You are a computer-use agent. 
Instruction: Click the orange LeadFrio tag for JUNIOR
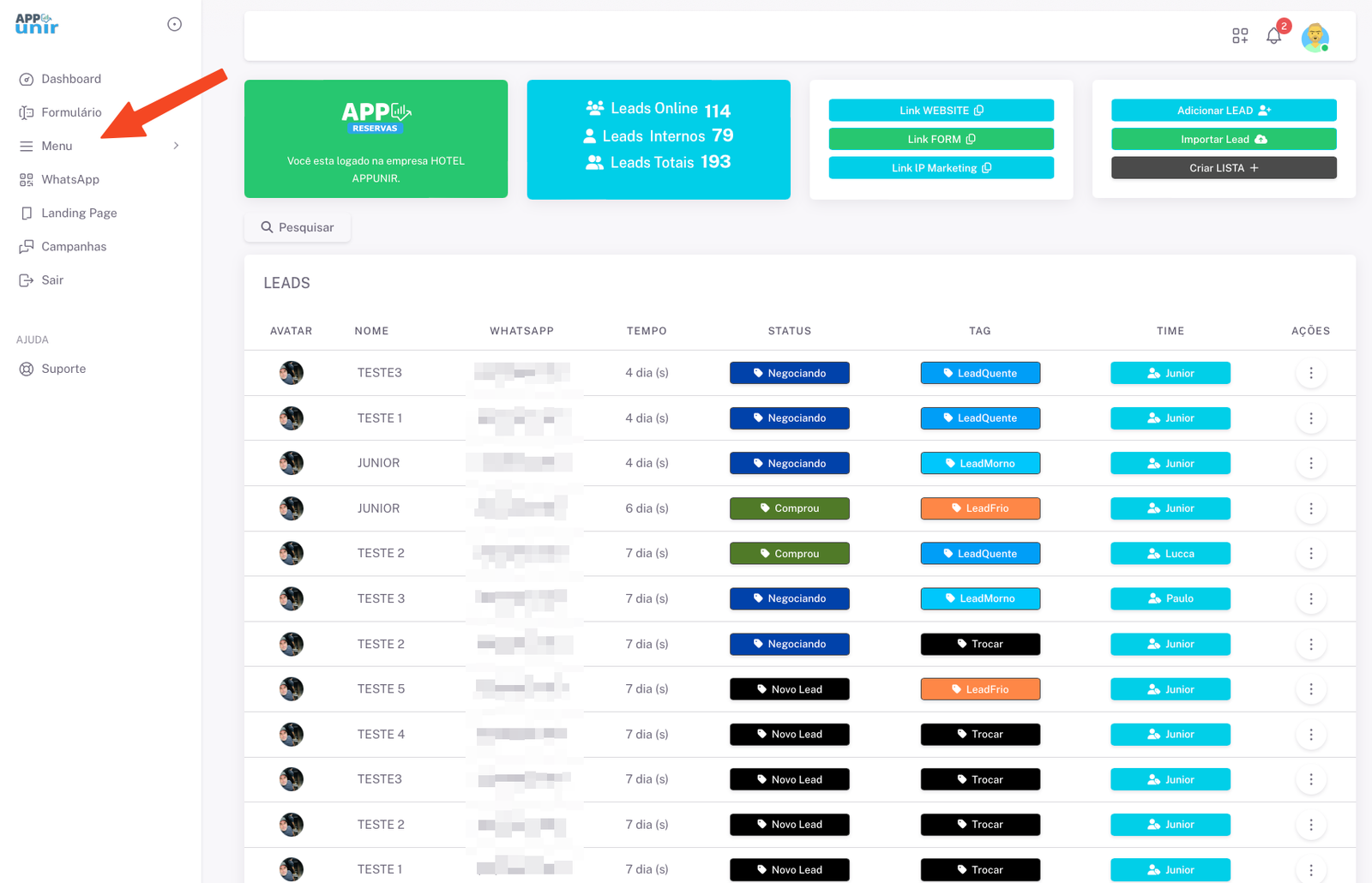pos(980,508)
